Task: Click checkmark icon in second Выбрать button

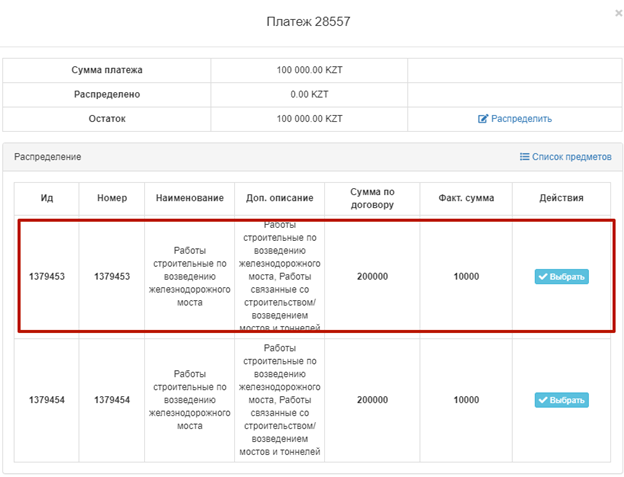Action: point(543,400)
